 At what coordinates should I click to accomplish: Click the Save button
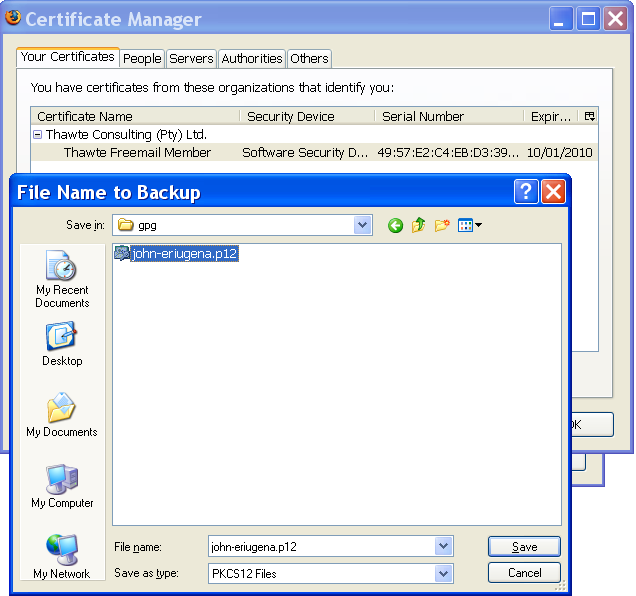pyautogui.click(x=524, y=547)
